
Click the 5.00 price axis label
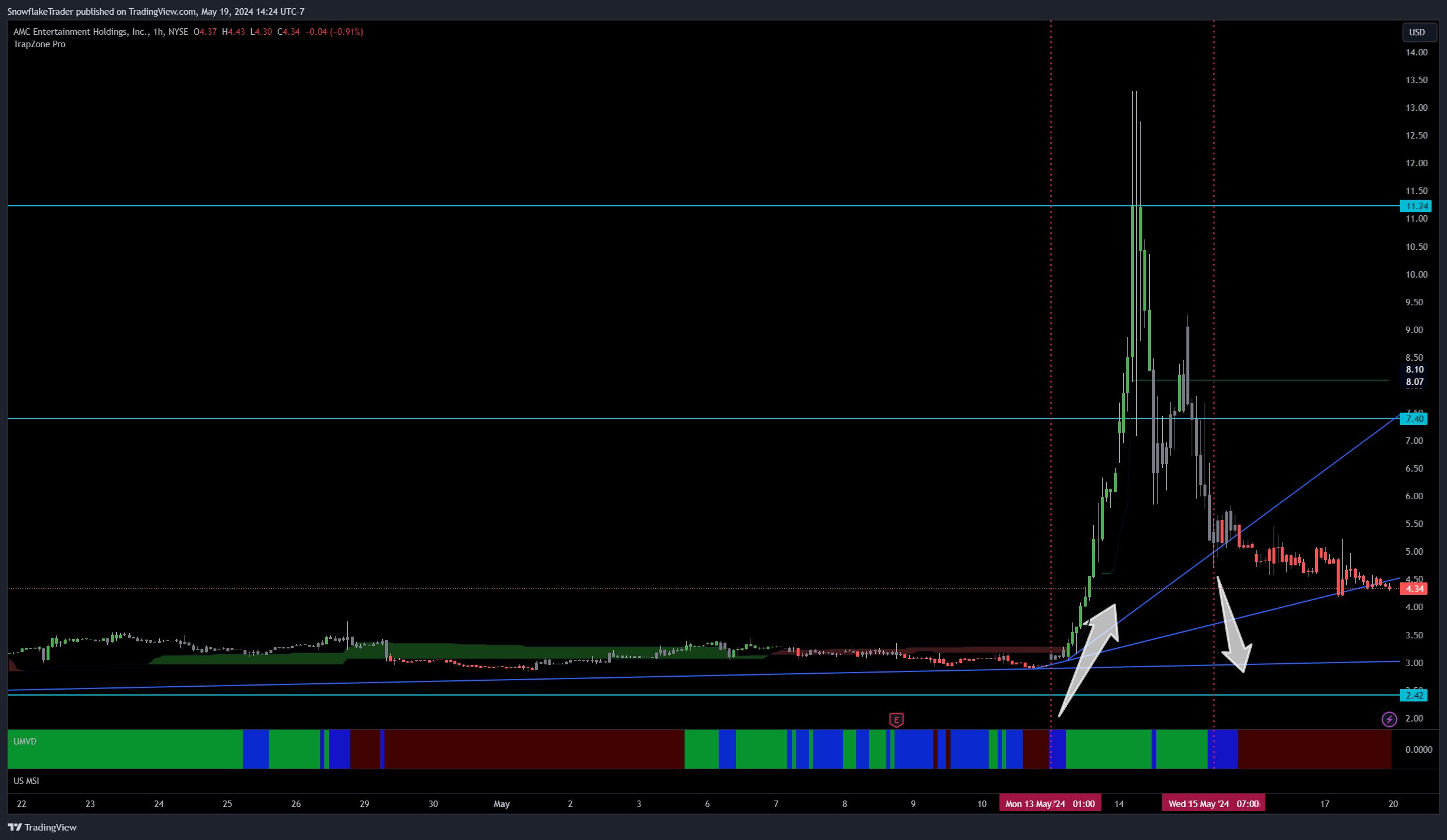pyautogui.click(x=1414, y=552)
